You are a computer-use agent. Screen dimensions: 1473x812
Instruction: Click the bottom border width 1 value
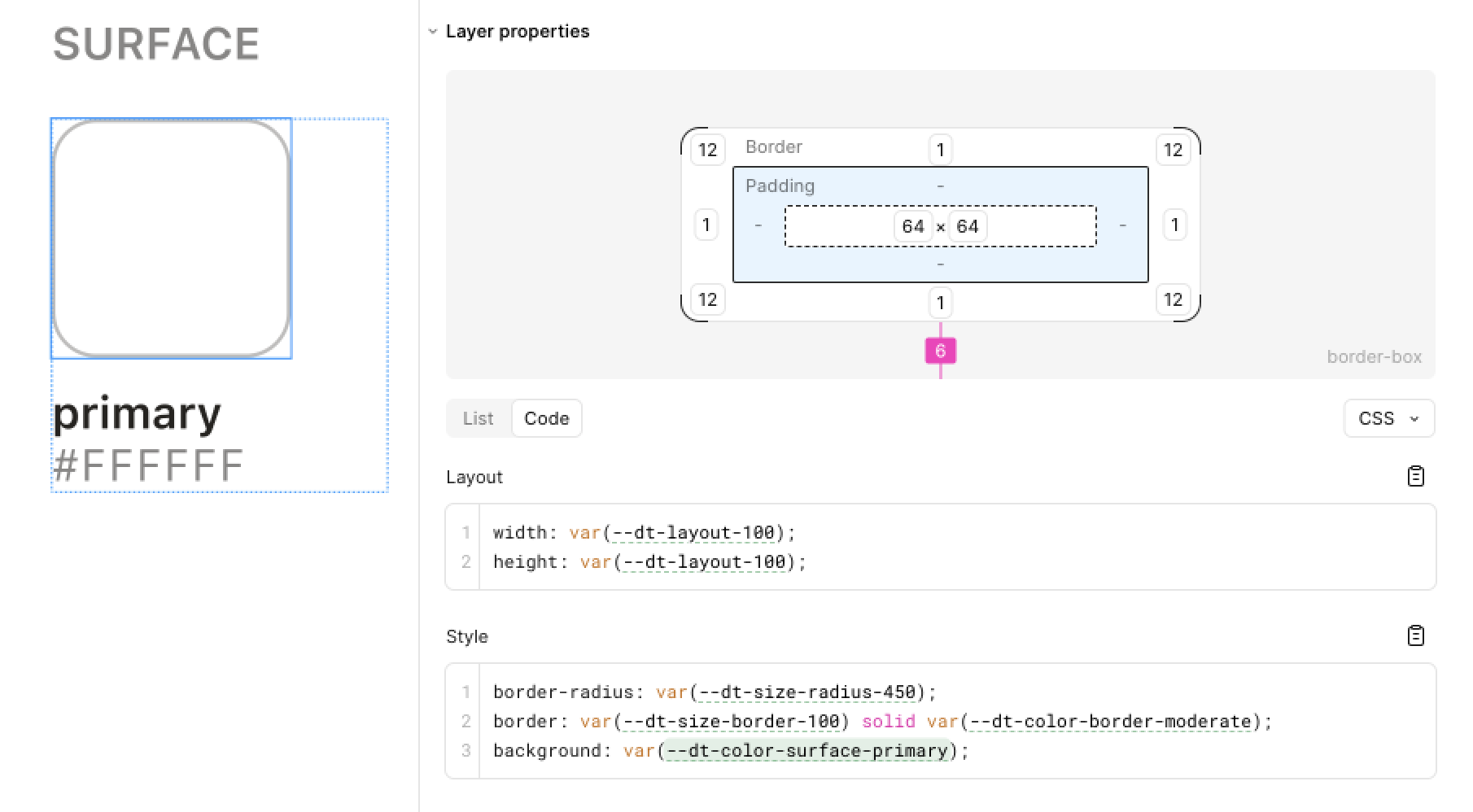pos(940,303)
